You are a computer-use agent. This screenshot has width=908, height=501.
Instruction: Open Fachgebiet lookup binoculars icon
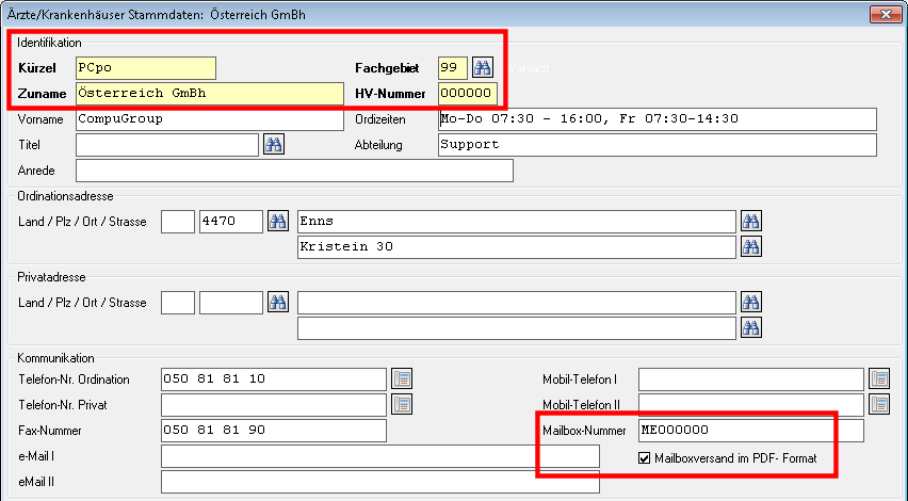click(482, 68)
